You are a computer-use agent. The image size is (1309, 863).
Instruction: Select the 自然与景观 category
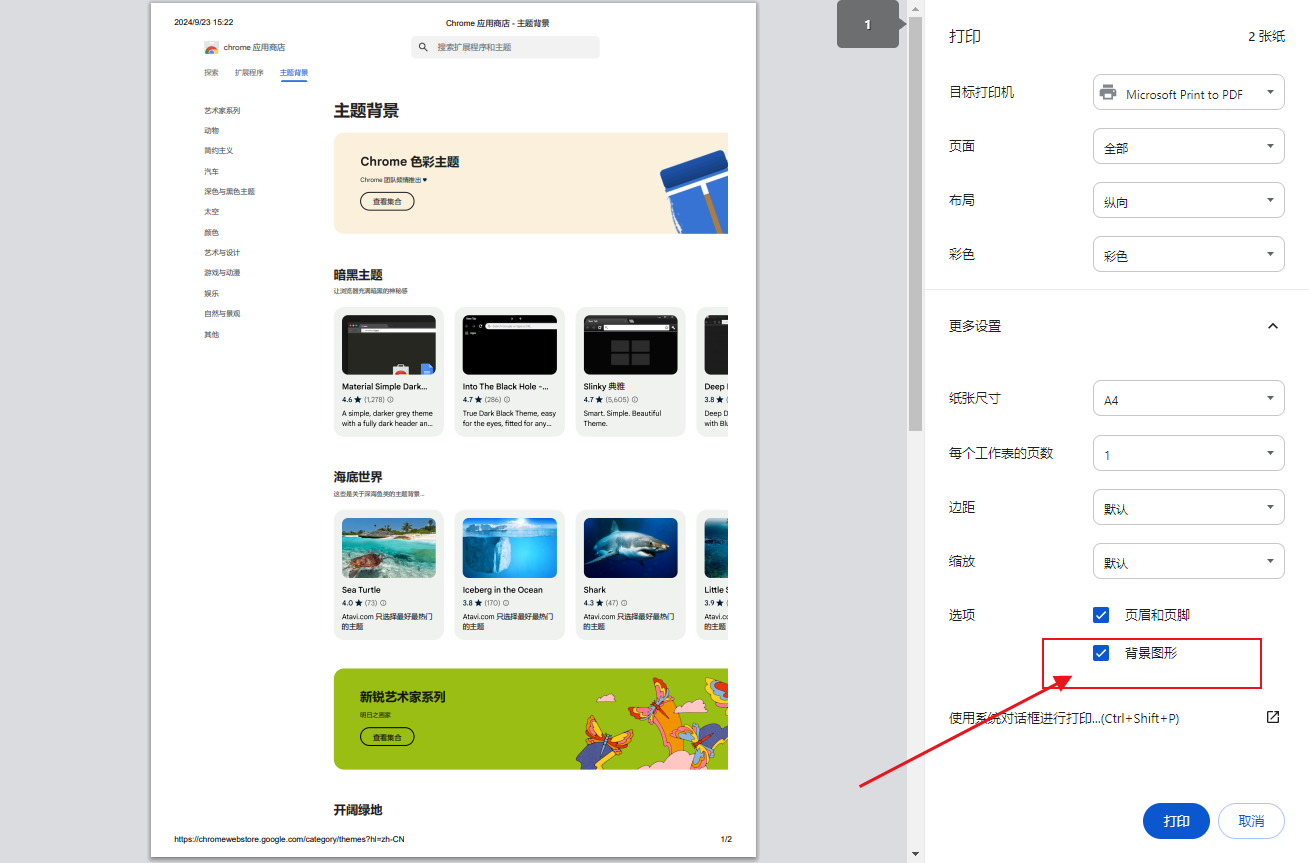tap(222, 314)
